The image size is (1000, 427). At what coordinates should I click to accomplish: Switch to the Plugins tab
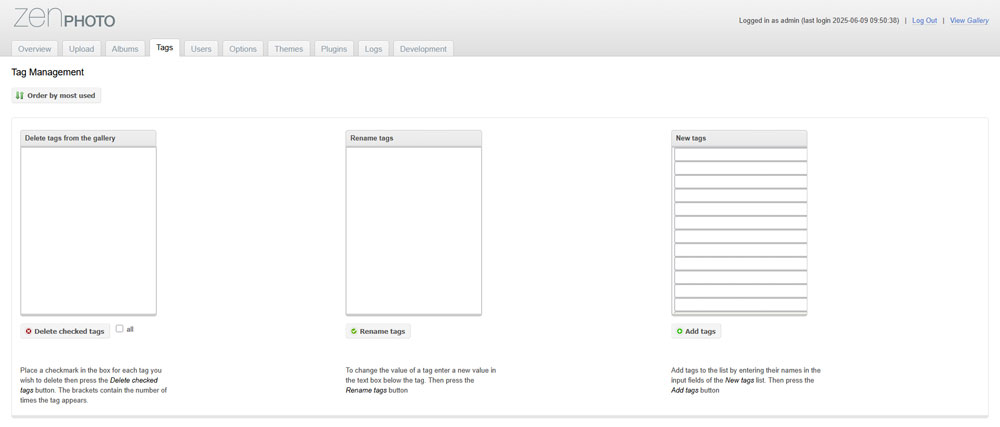point(334,49)
